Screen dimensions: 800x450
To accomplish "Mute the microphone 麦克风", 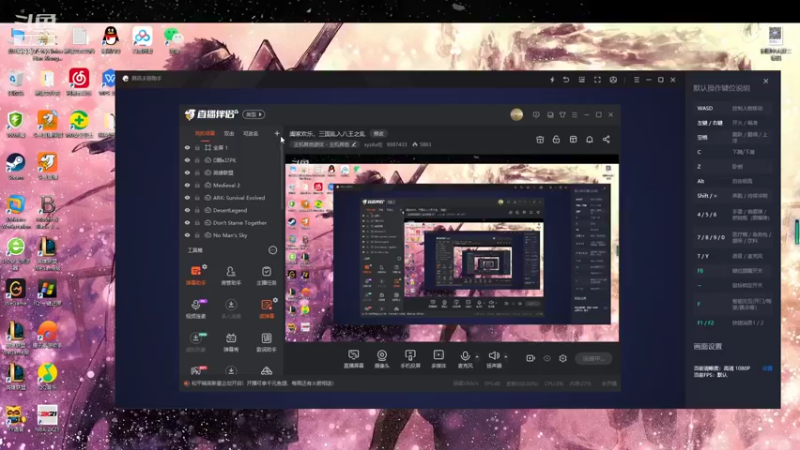I will (465, 359).
